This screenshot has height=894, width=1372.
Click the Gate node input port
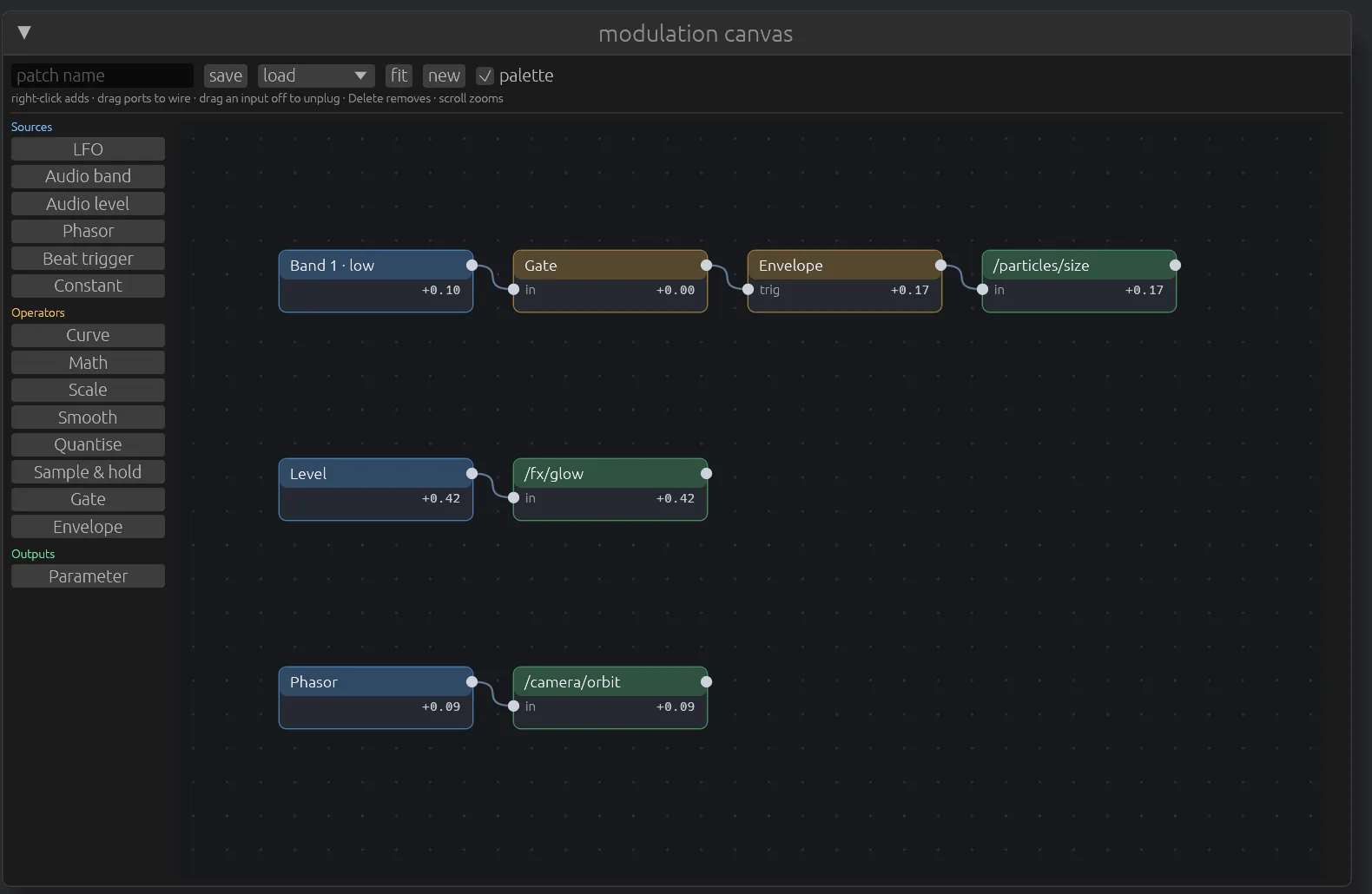tap(514, 289)
